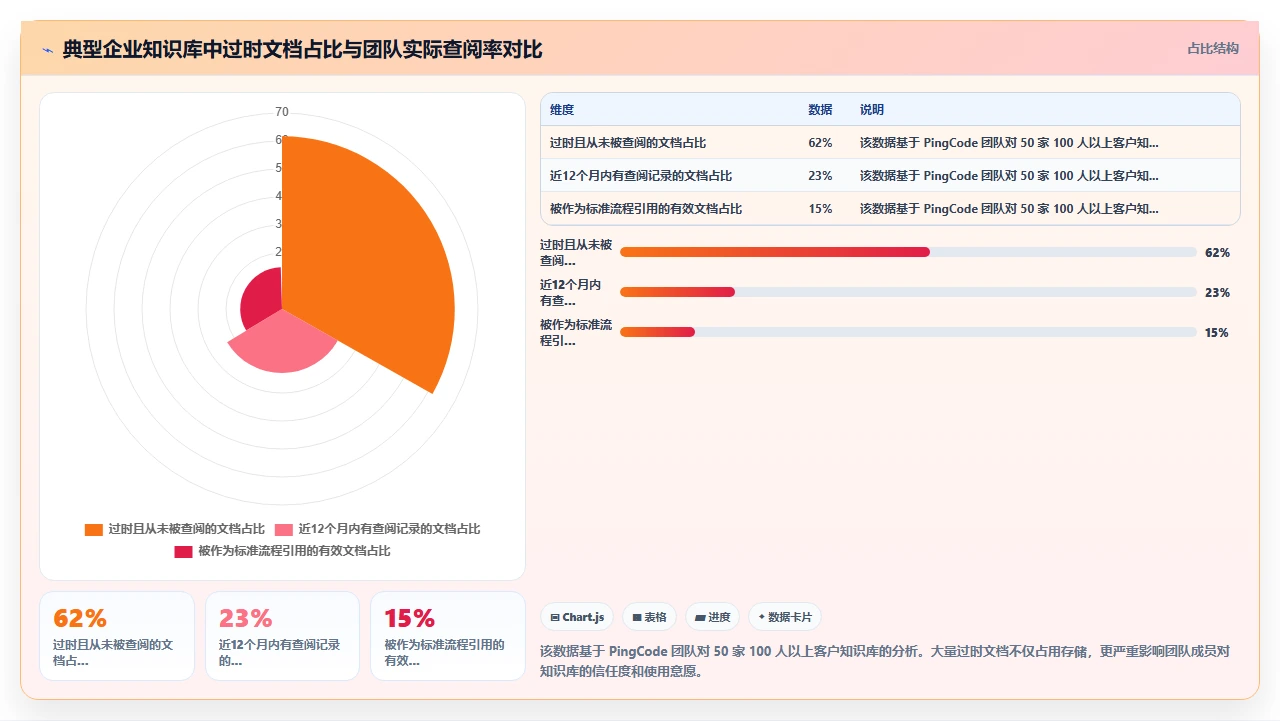Click the lightning icon beside the title
Screen dimensions: 1280x721
tap(47, 50)
